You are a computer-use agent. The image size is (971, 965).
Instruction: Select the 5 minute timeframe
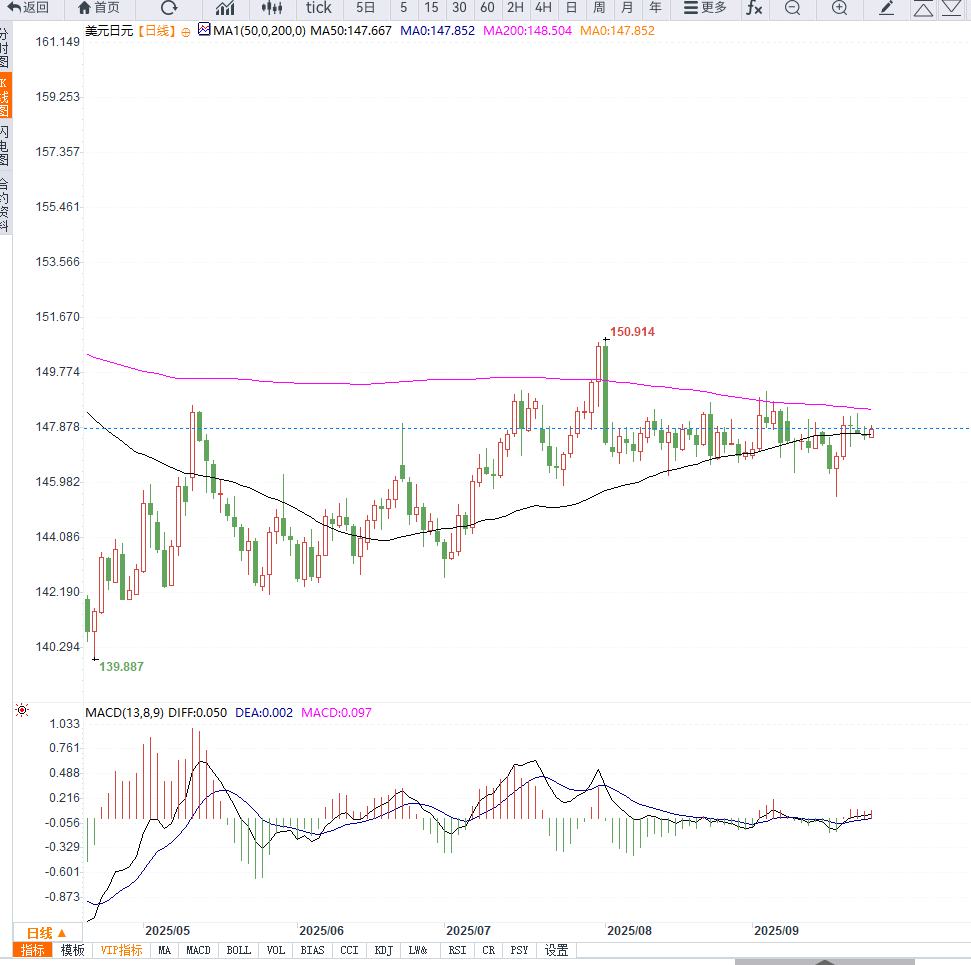point(404,7)
